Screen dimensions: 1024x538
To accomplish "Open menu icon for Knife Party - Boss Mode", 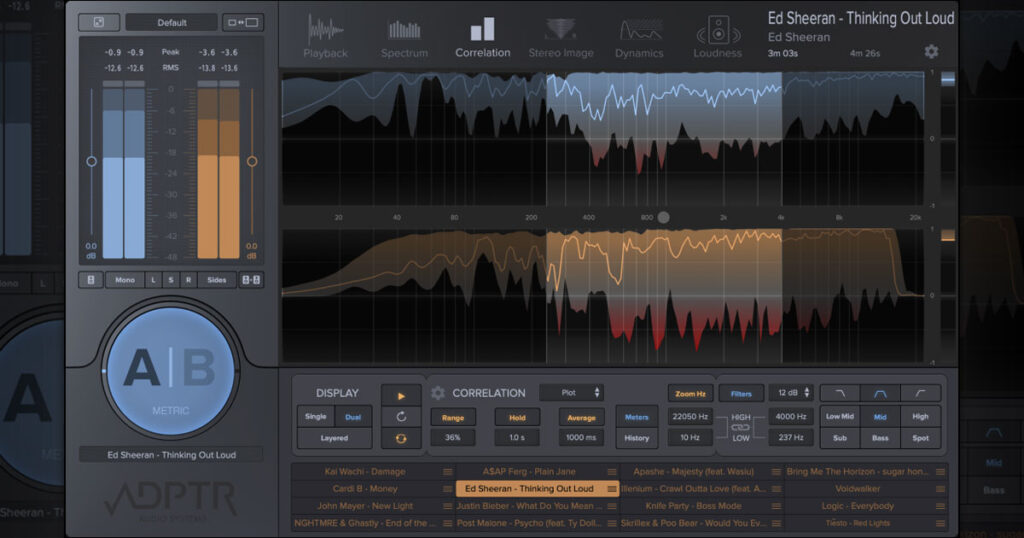I will pos(776,506).
